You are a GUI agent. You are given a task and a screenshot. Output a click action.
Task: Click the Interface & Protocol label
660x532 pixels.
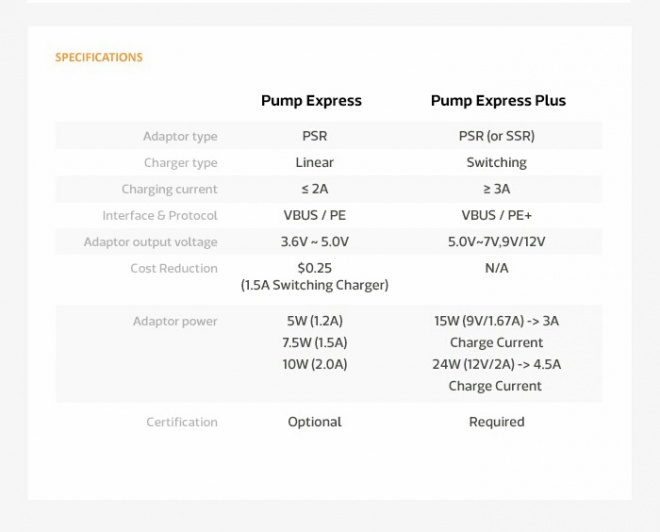pyautogui.click(x=160, y=215)
